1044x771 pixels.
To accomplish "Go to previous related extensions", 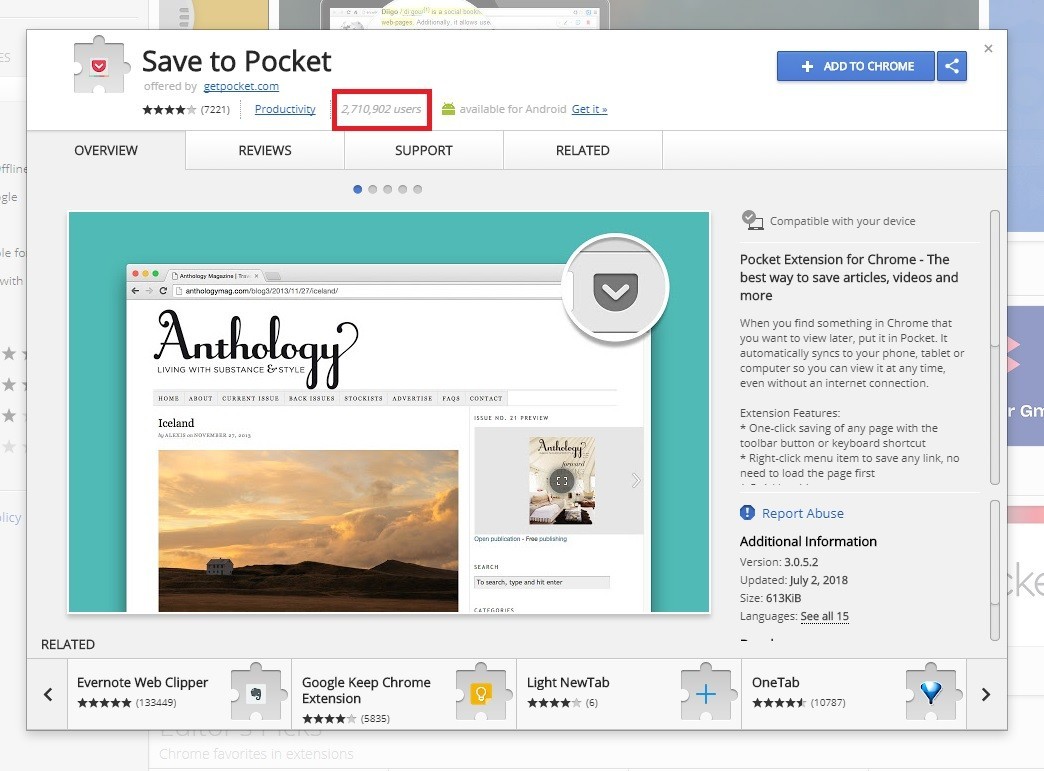I will tap(48, 694).
